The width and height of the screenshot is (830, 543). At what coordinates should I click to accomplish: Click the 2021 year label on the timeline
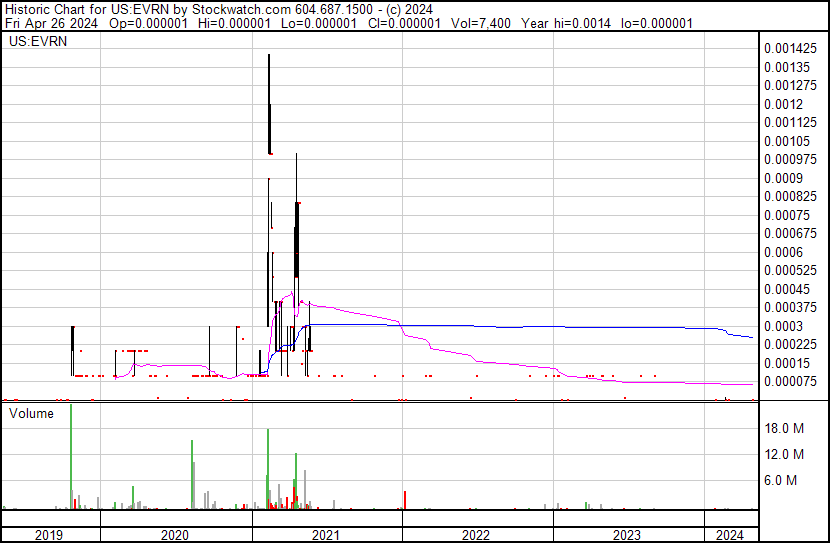click(326, 535)
